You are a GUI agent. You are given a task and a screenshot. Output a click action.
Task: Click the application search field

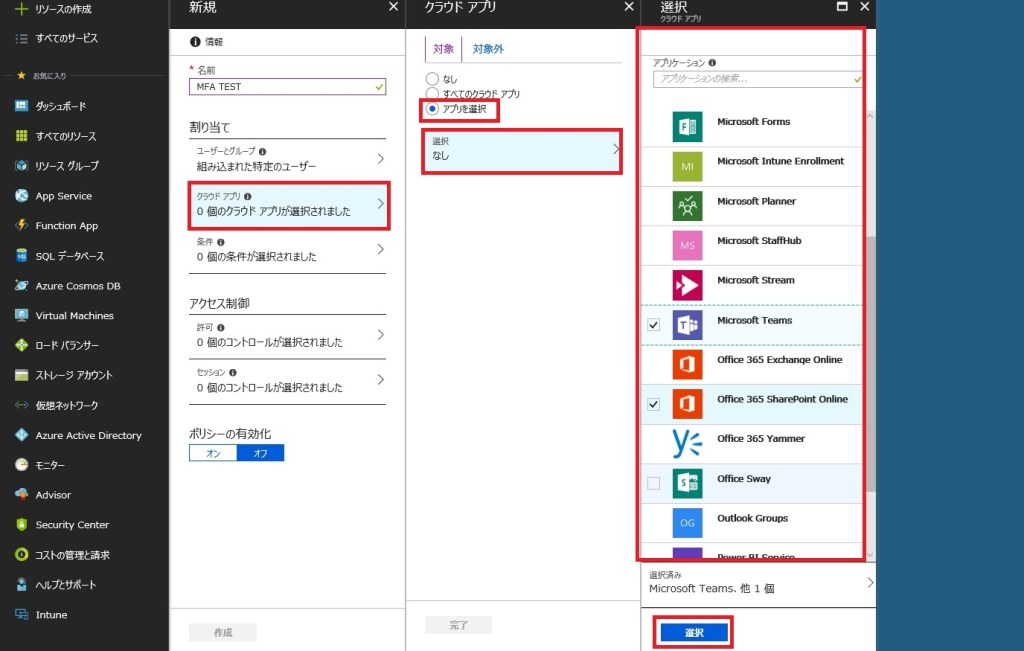[758, 79]
